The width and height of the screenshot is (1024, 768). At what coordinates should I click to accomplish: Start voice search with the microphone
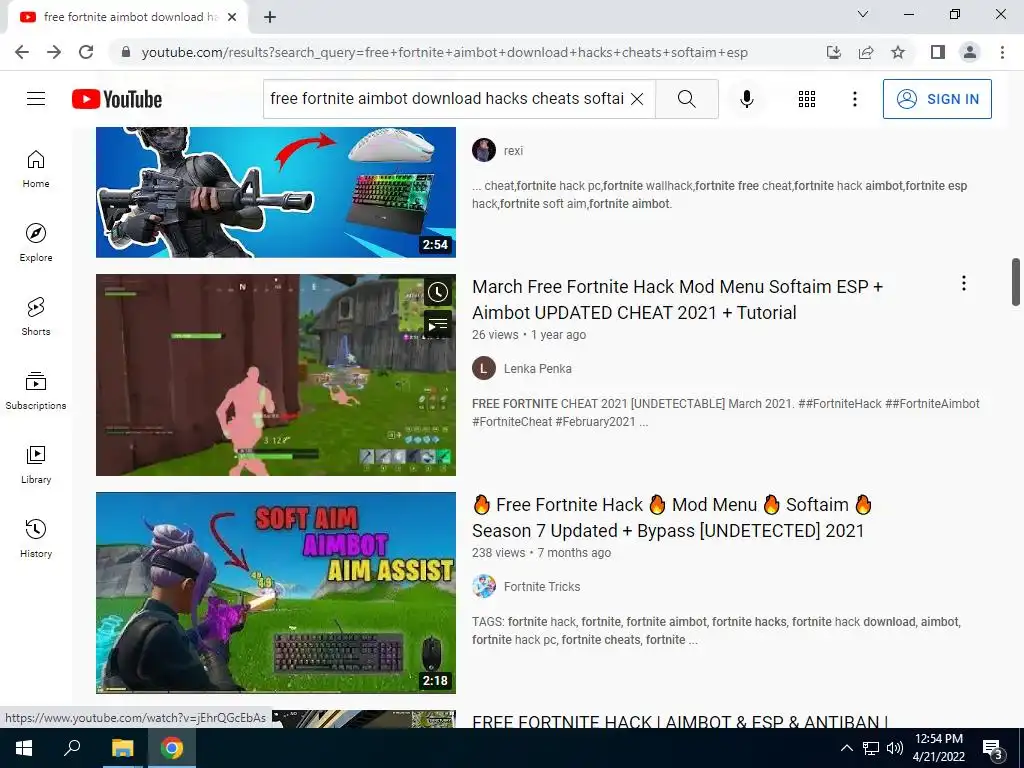[746, 99]
